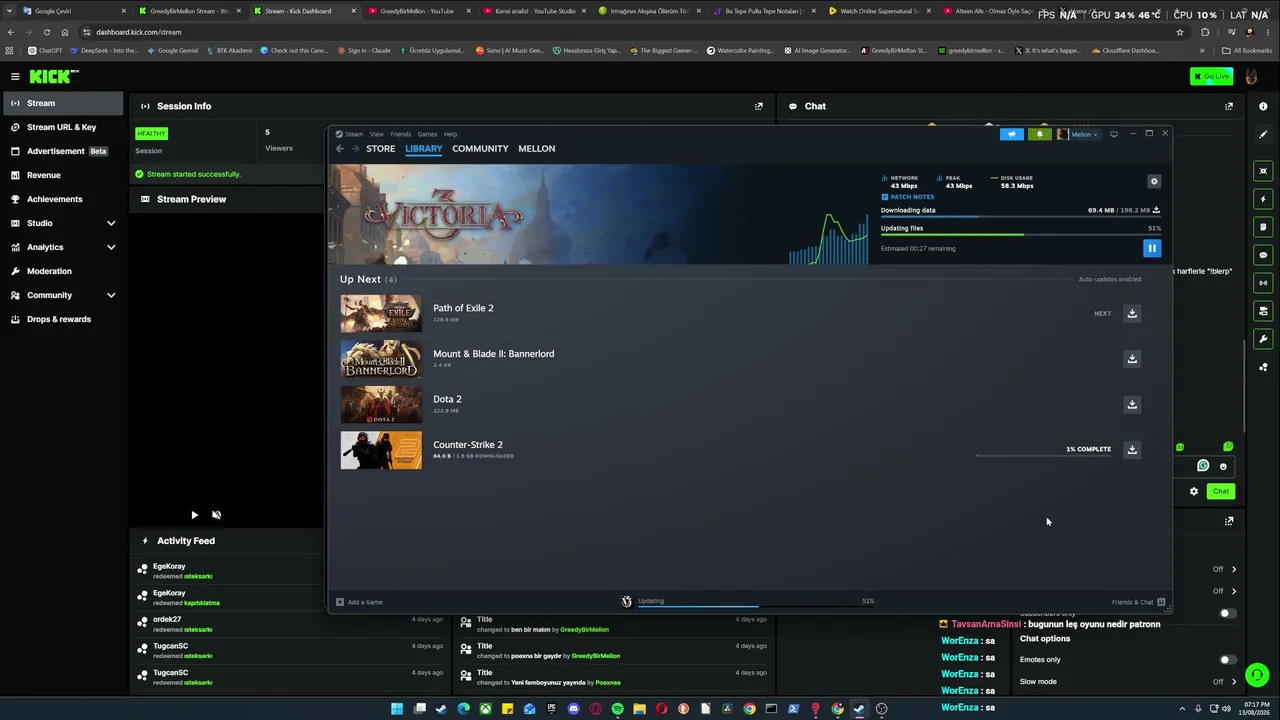Image resolution: width=1280 pixels, height=720 pixels.
Task: Open Steam download settings gear
Action: pos(1154,181)
